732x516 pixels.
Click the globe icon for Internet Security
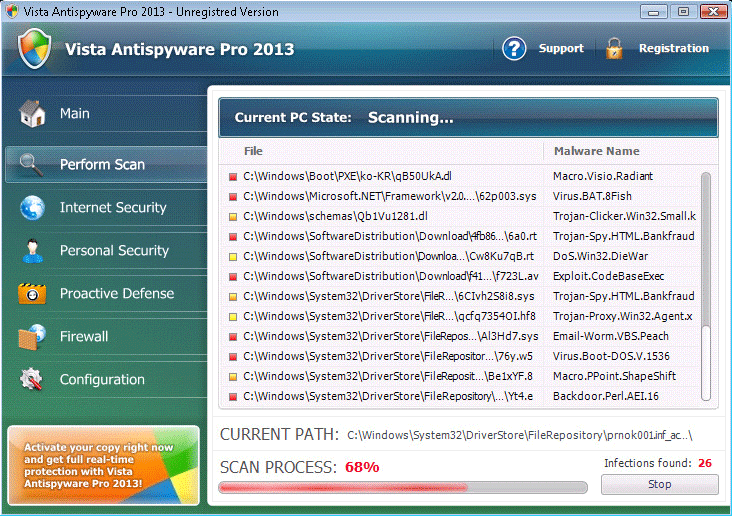[32, 207]
